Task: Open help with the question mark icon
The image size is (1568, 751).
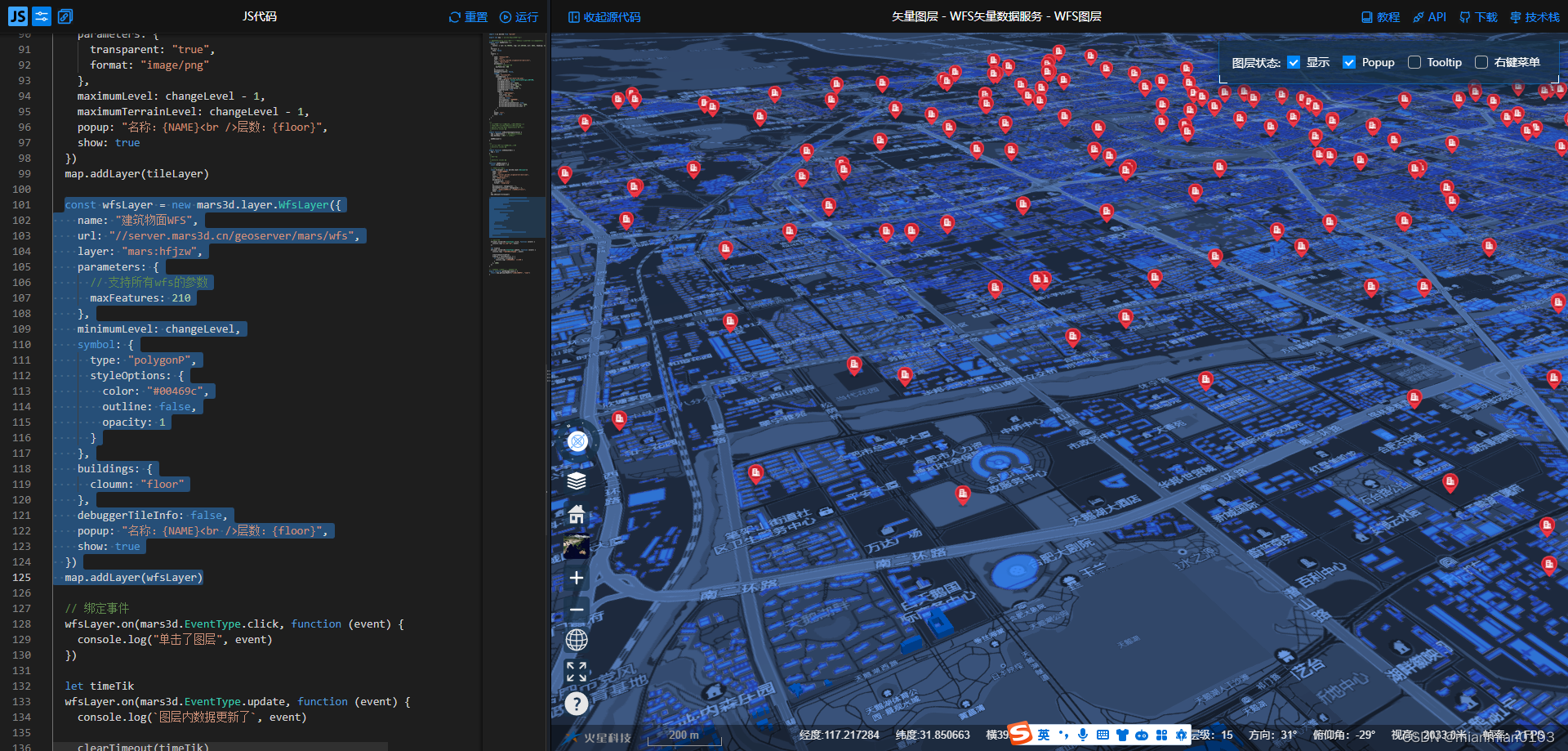Action: [x=577, y=704]
